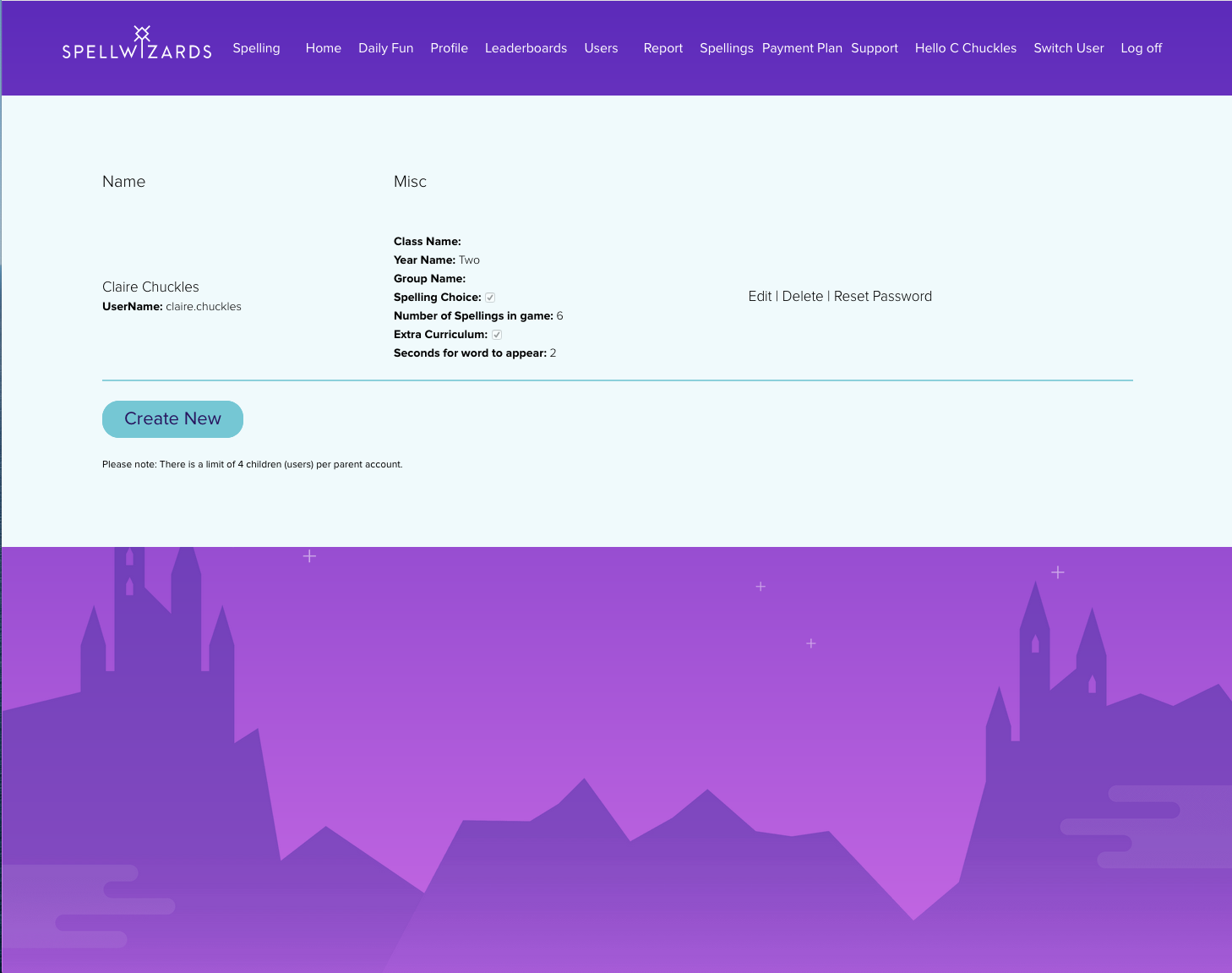Image resolution: width=1232 pixels, height=973 pixels.
Task: Toggle the Spelling Choice checkbox
Action: (490, 298)
